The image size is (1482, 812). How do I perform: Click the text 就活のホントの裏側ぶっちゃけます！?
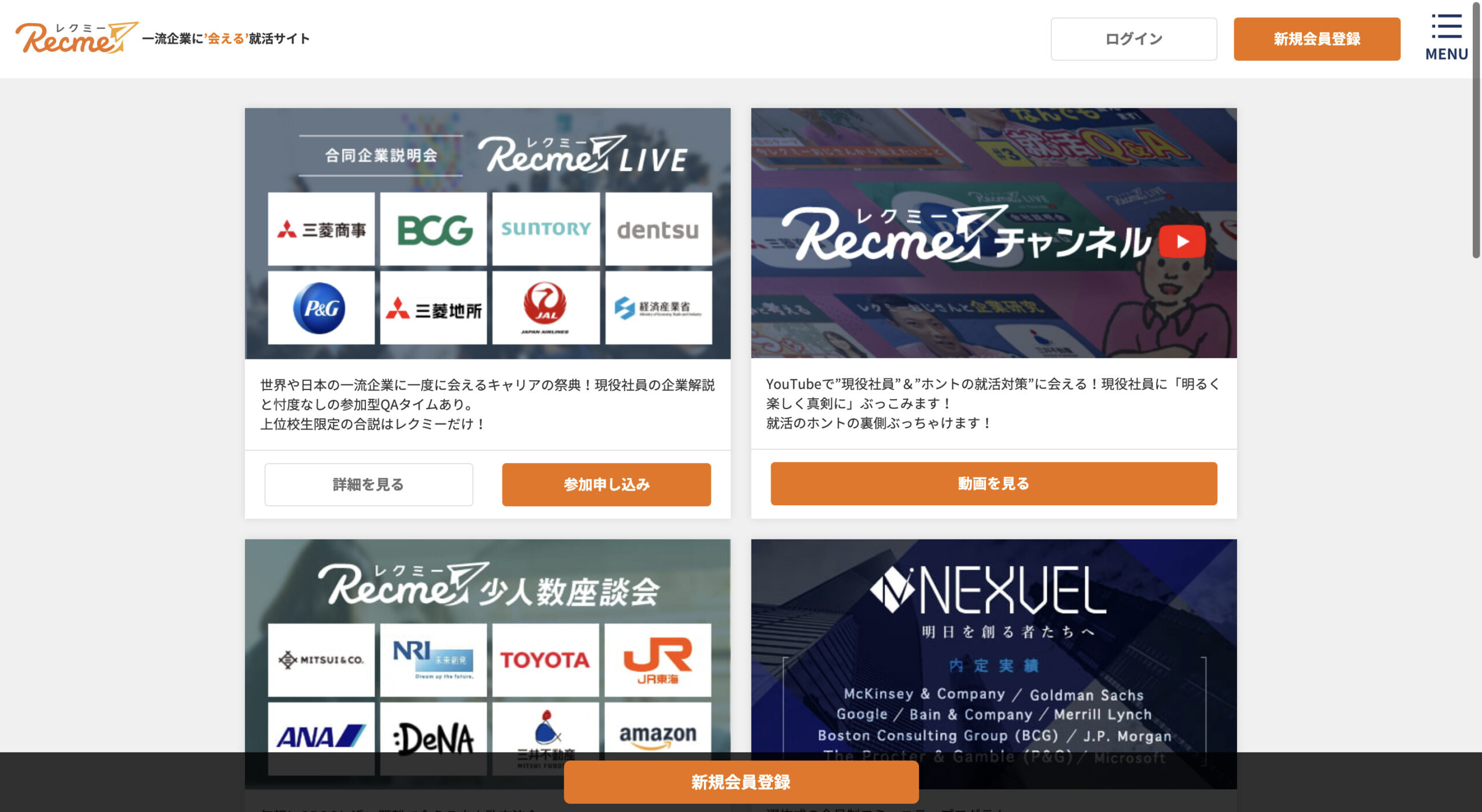pyautogui.click(x=879, y=422)
